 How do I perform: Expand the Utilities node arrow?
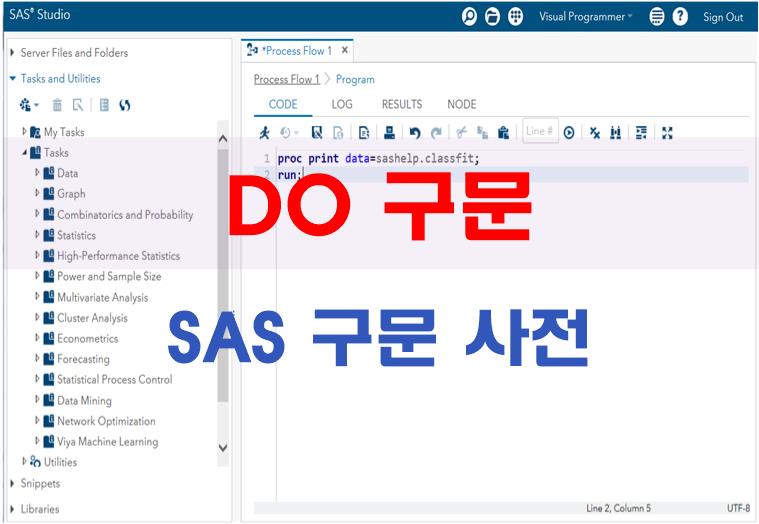click(x=24, y=461)
